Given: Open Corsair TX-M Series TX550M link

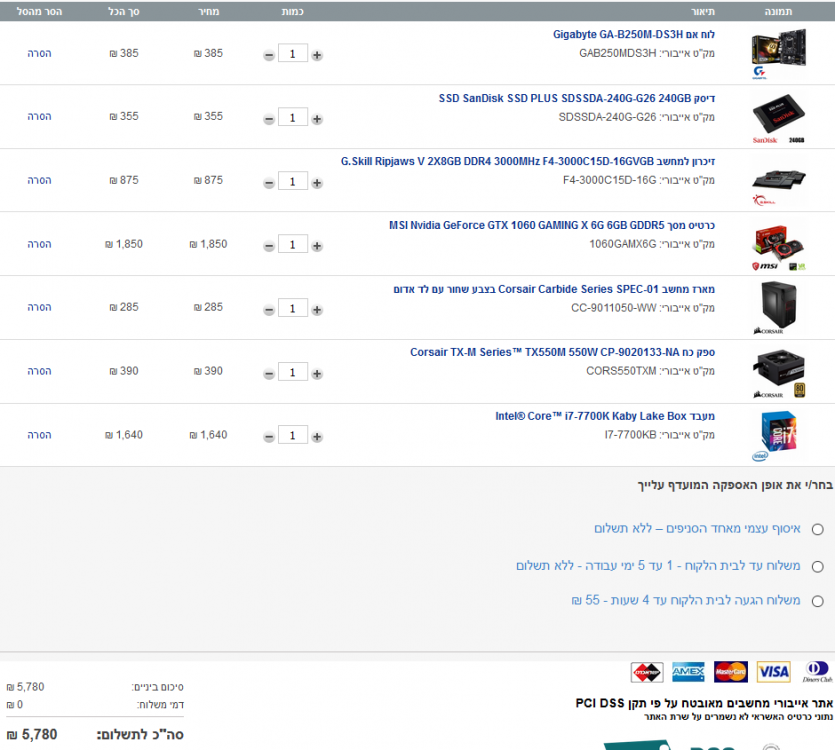Looking at the screenshot, I should tap(562, 352).
